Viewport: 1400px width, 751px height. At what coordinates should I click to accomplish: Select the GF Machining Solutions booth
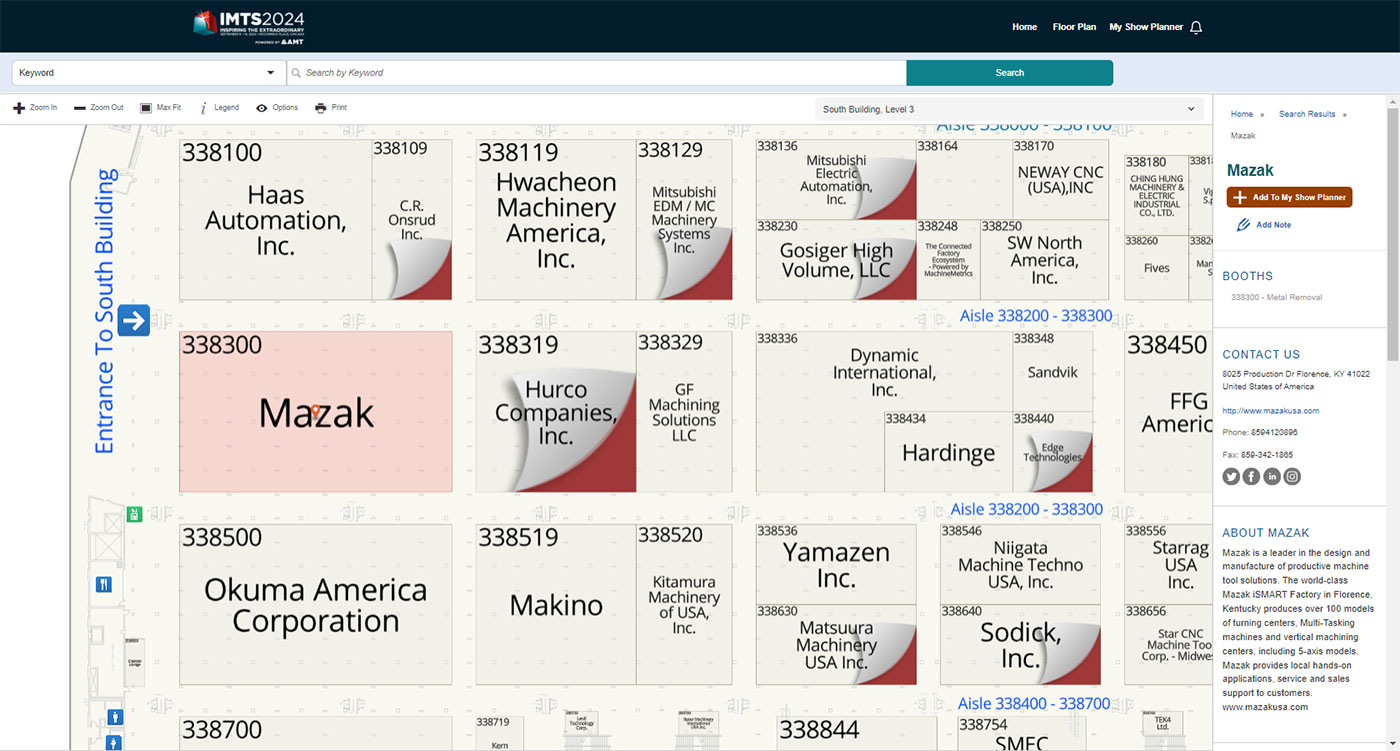(x=684, y=412)
